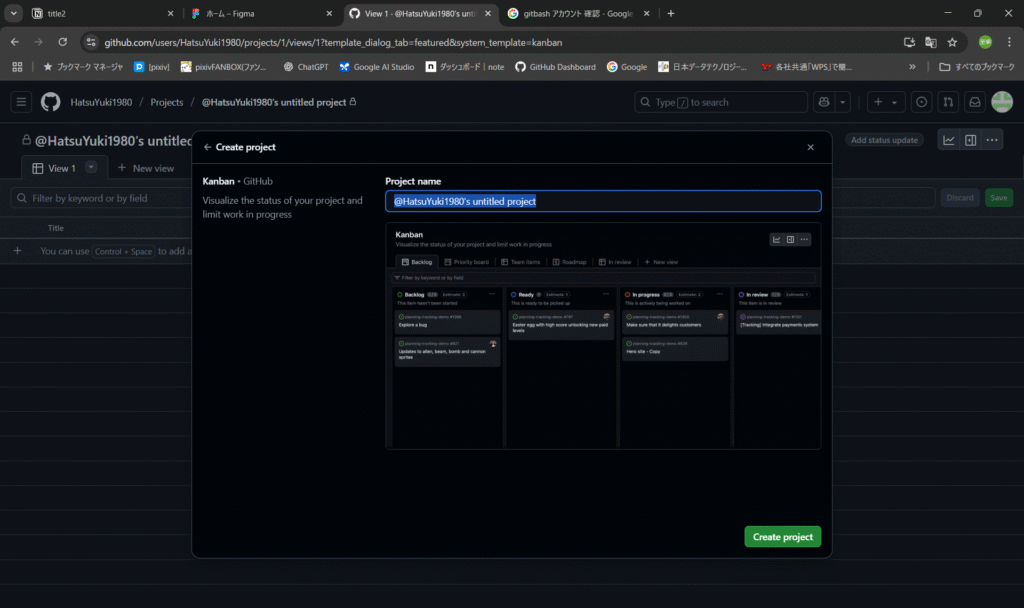The image size is (1024, 608).
Task: Expand the bookmarks bar overflow chevron
Action: point(912,67)
